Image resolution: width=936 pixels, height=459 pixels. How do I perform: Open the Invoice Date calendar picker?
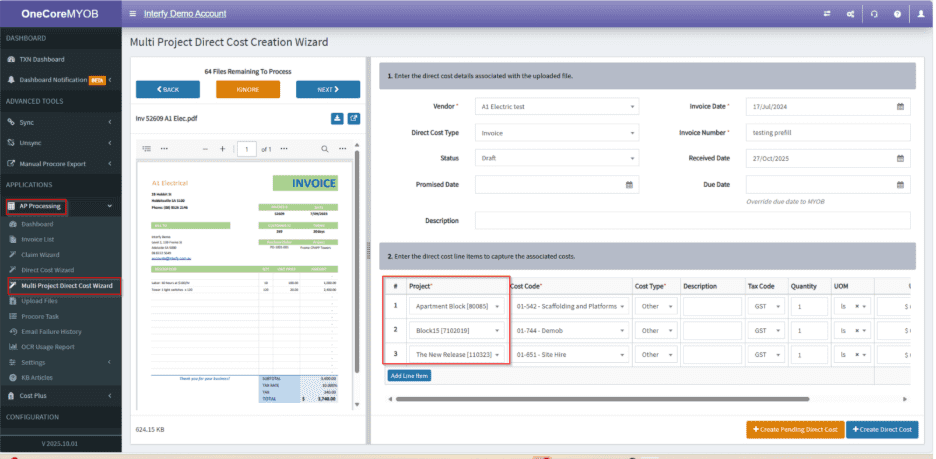pos(900,106)
